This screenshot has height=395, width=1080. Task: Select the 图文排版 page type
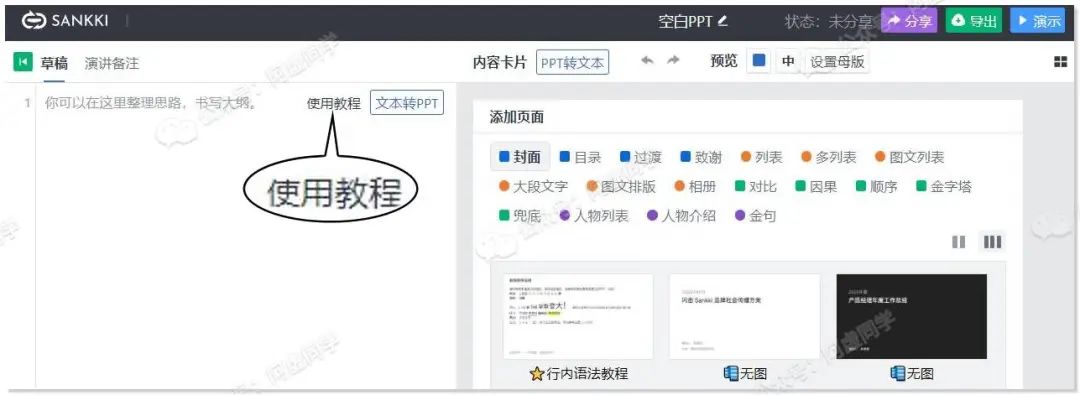click(621, 186)
